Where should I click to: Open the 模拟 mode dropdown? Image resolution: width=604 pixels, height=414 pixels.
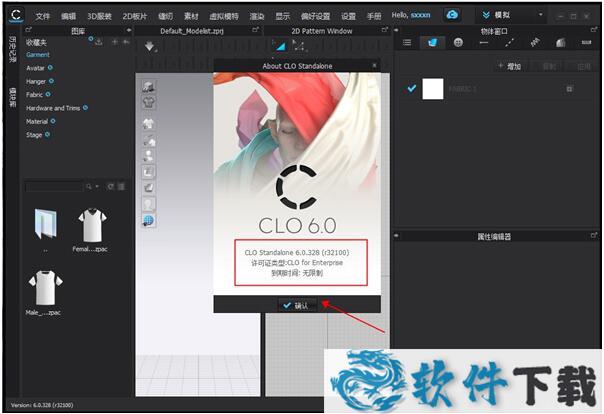click(511, 15)
